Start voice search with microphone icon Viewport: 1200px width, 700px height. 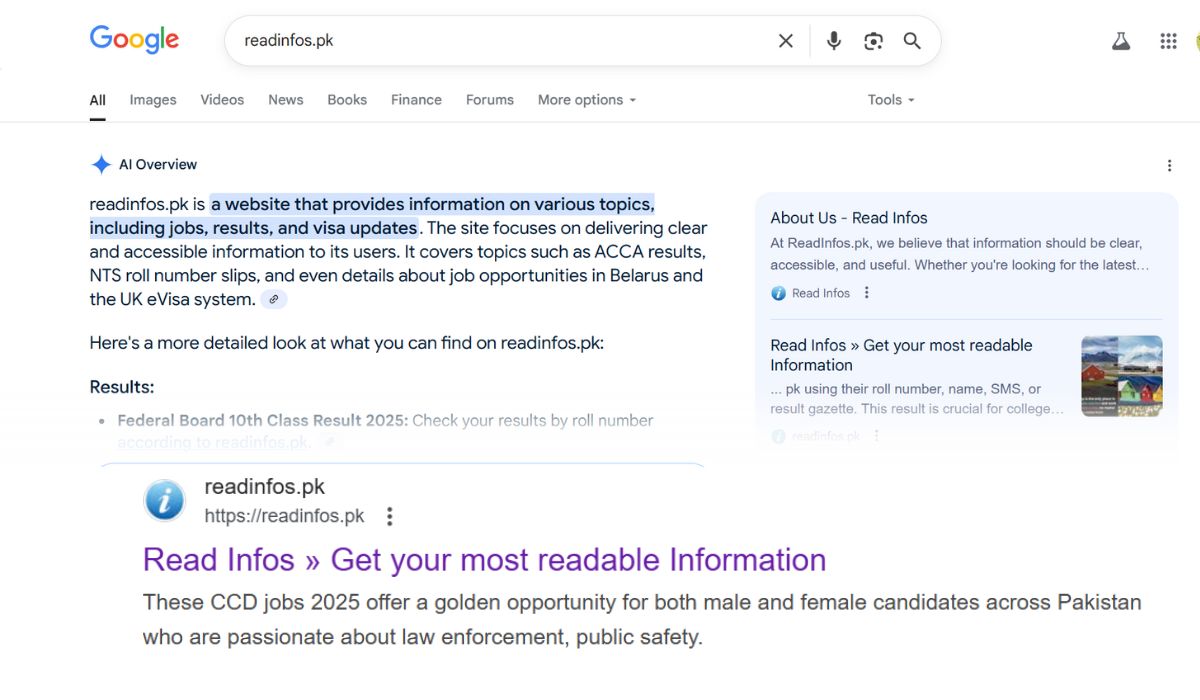pyautogui.click(x=833, y=41)
